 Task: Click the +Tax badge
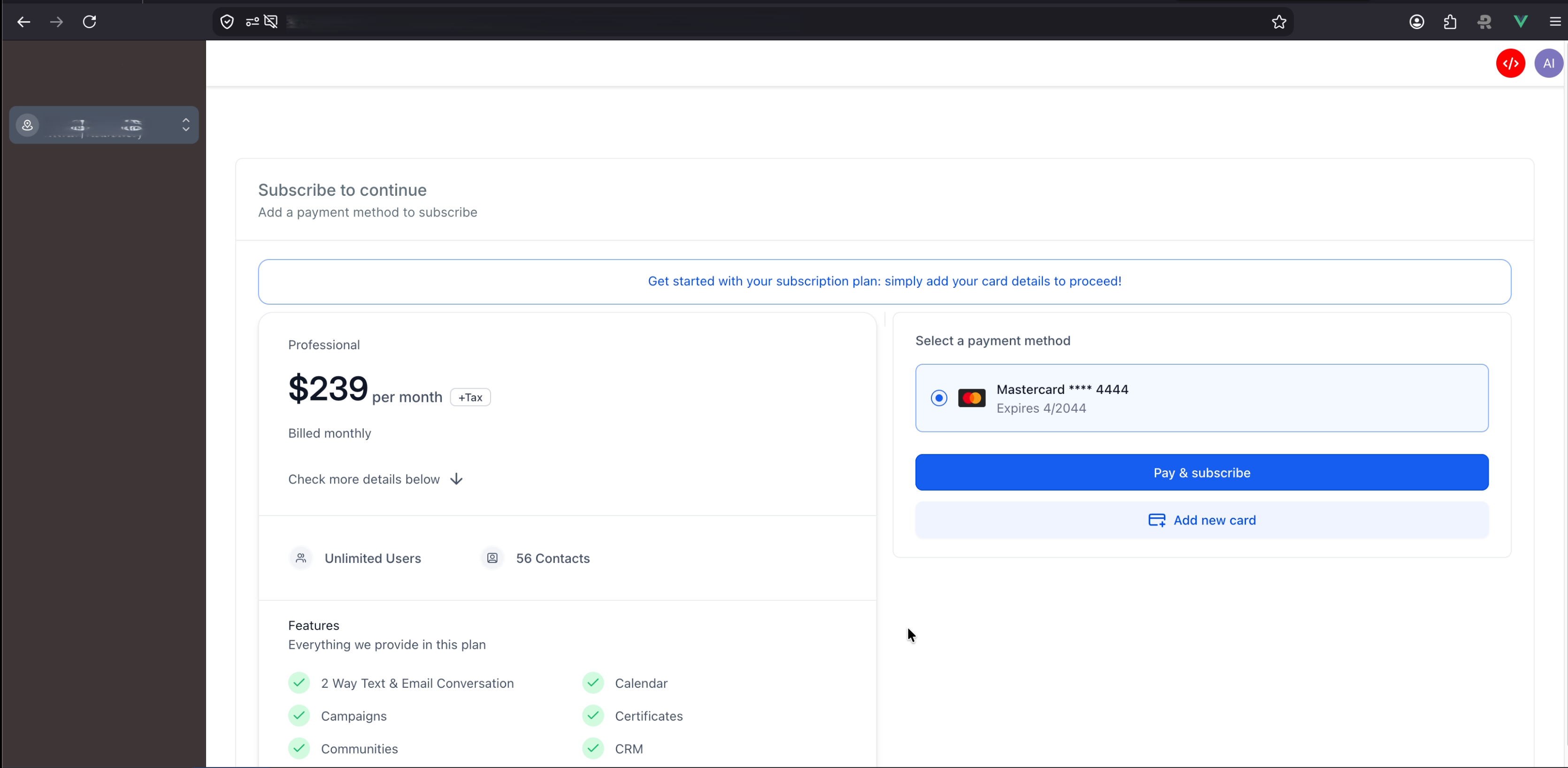click(x=470, y=398)
